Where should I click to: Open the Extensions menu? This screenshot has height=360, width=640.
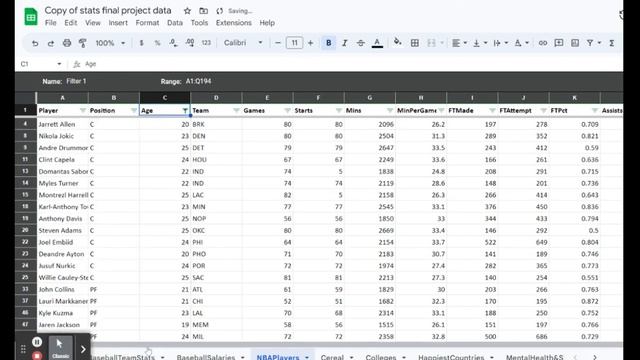click(x=234, y=23)
